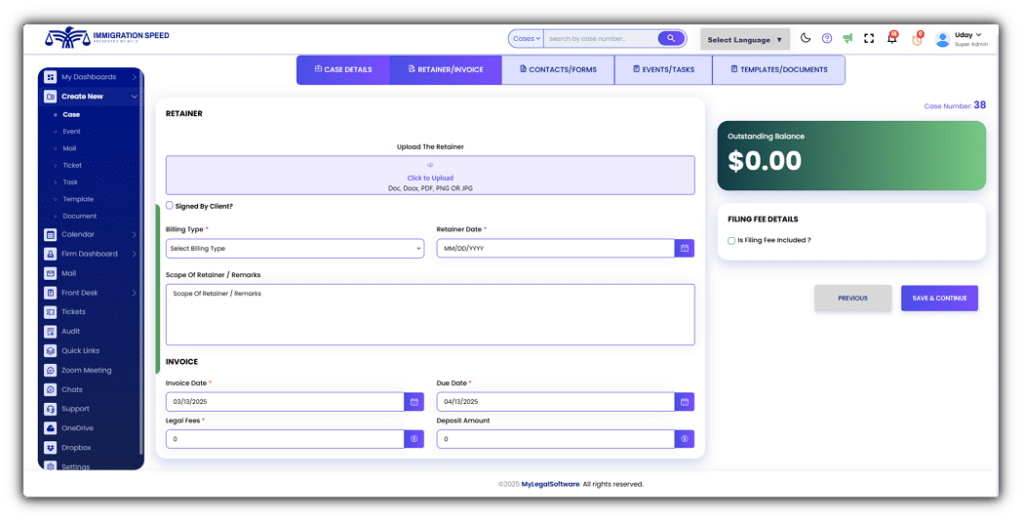Open help question mark icon
1024x522 pixels.
click(827, 39)
